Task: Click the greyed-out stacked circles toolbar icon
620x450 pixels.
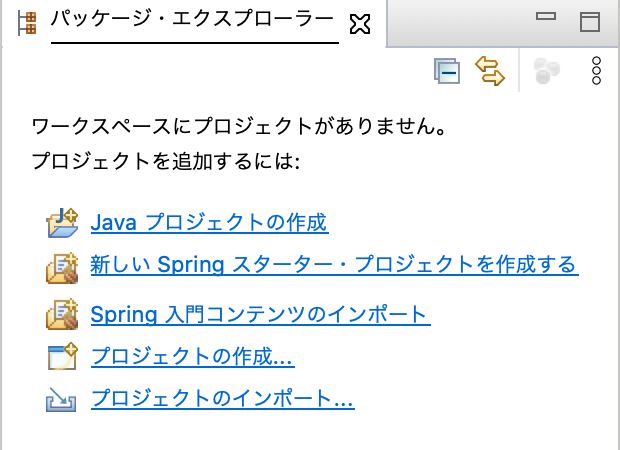Action: tap(546, 71)
